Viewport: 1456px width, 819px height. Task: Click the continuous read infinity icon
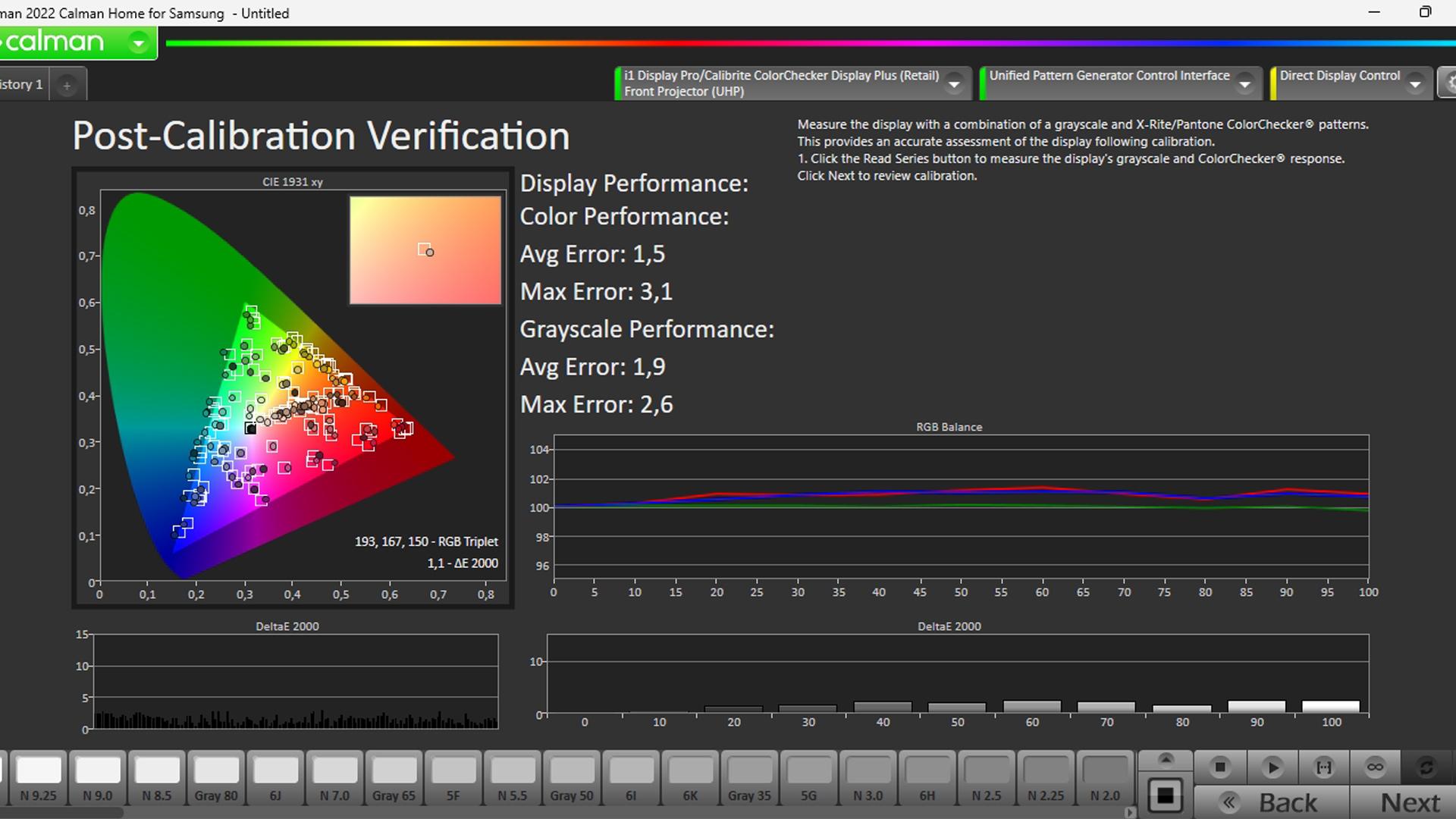coord(1375,767)
